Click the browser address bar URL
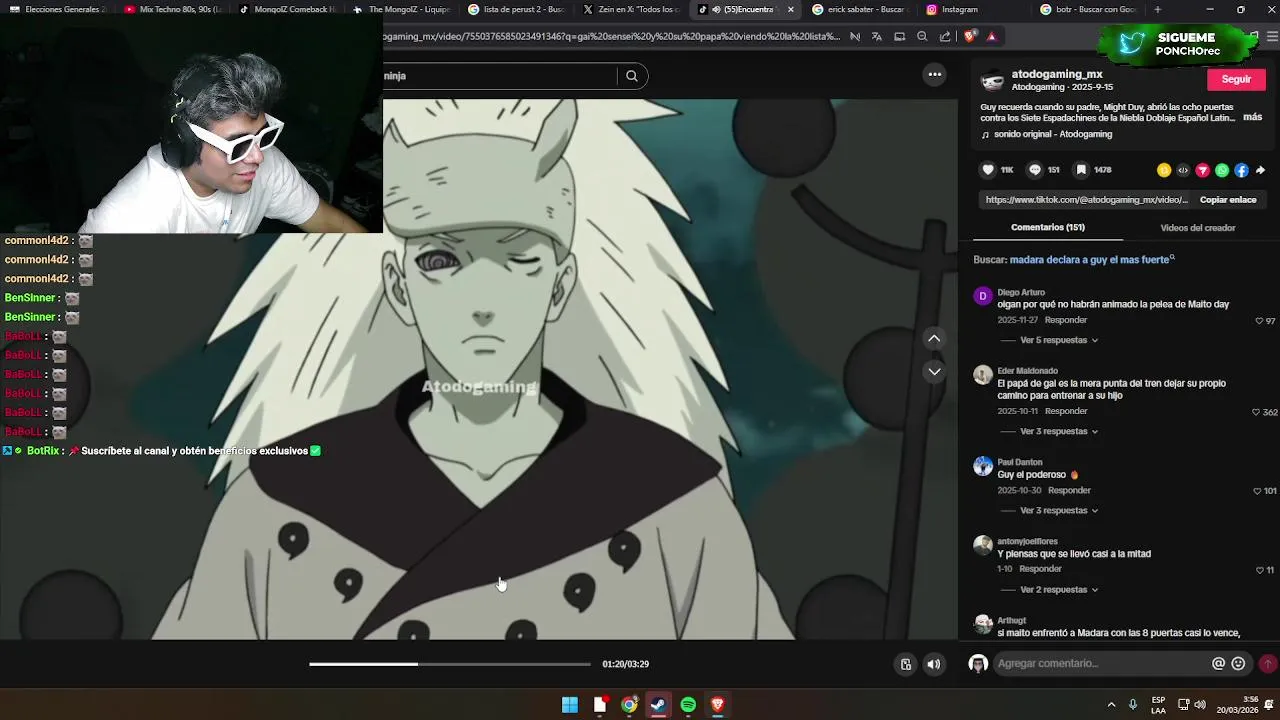 (x=611, y=36)
